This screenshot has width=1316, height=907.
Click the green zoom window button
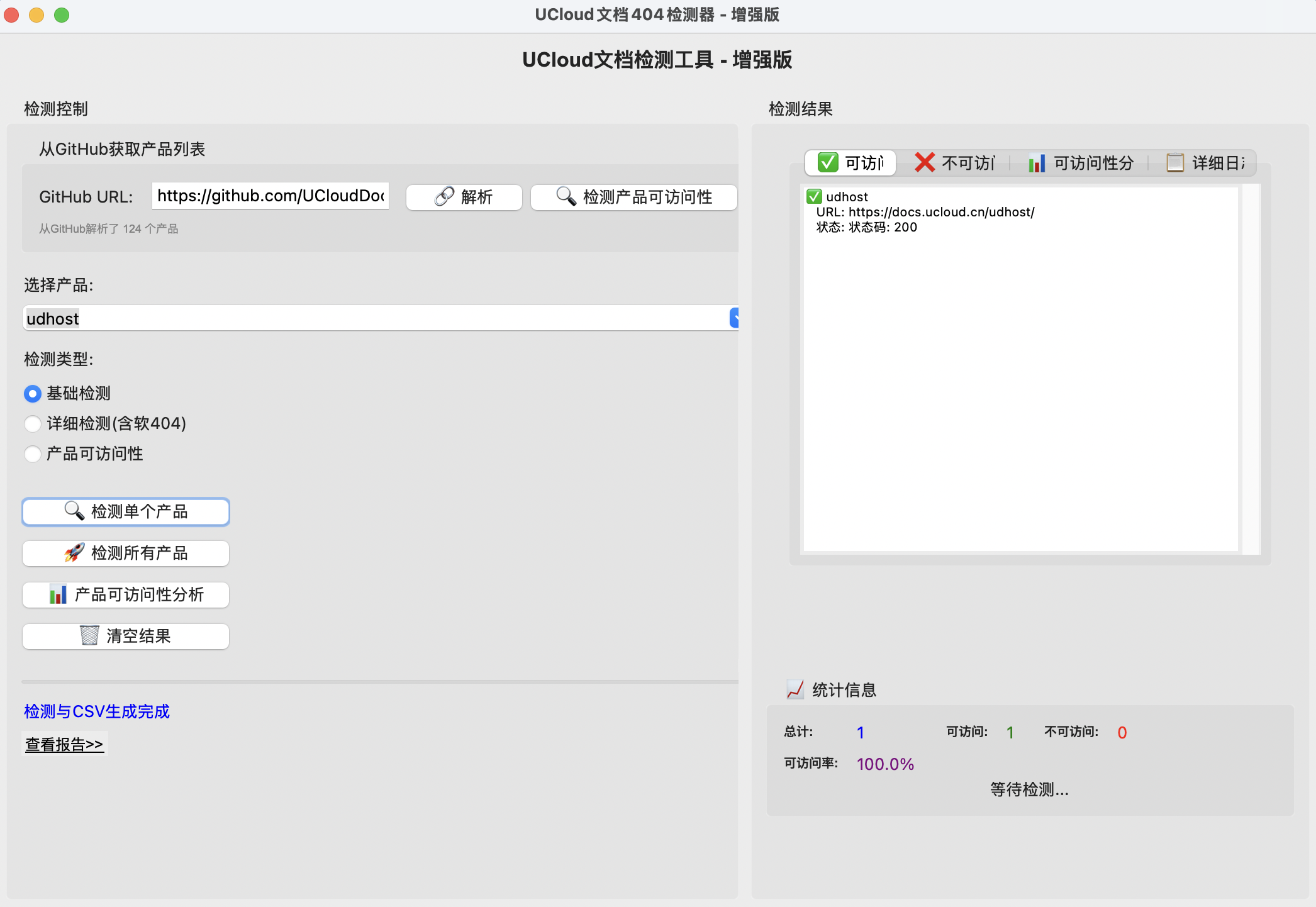62,14
